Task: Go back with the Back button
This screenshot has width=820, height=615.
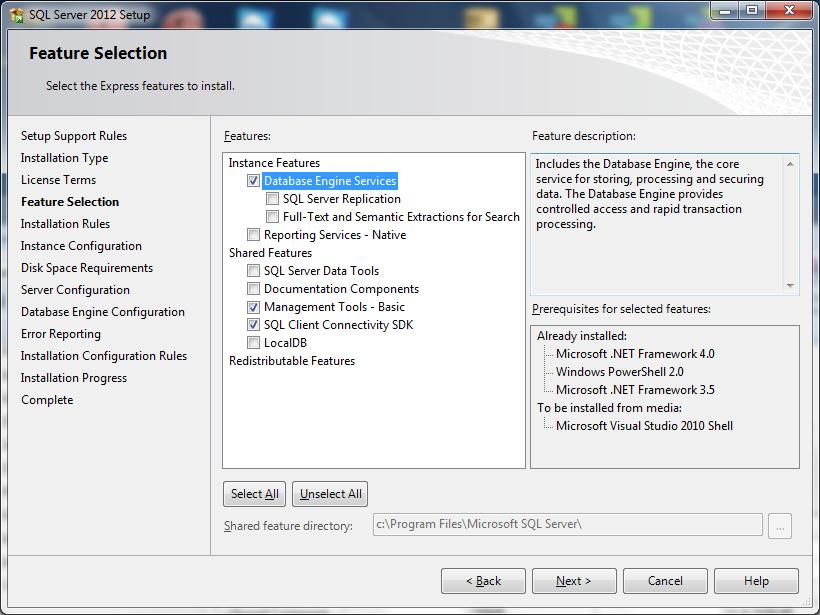Action: (x=483, y=581)
